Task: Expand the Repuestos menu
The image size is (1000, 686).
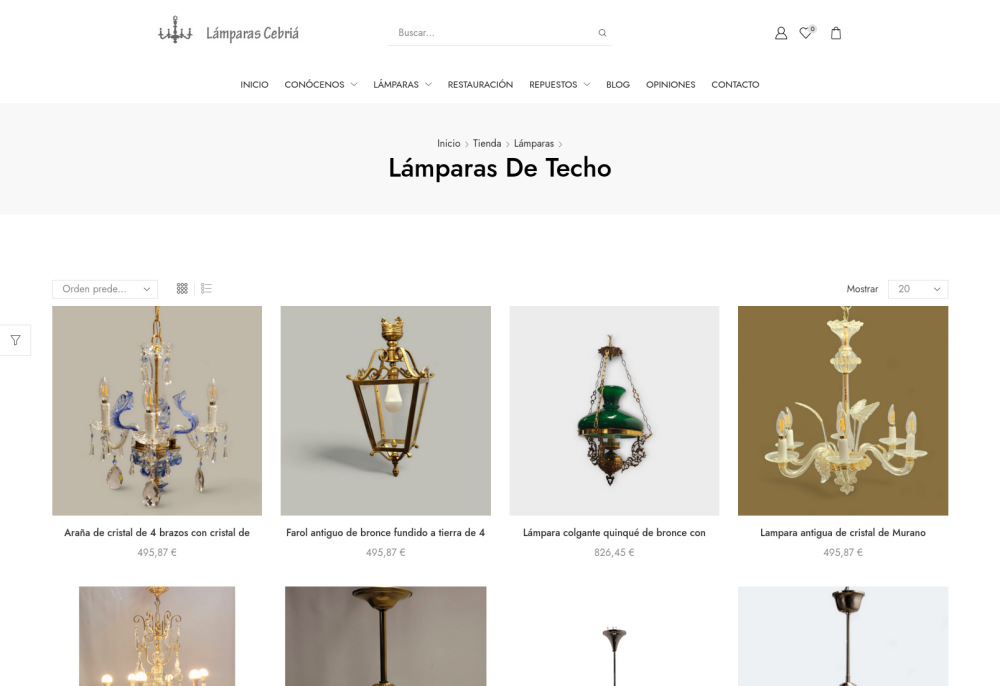Action: click(x=559, y=84)
